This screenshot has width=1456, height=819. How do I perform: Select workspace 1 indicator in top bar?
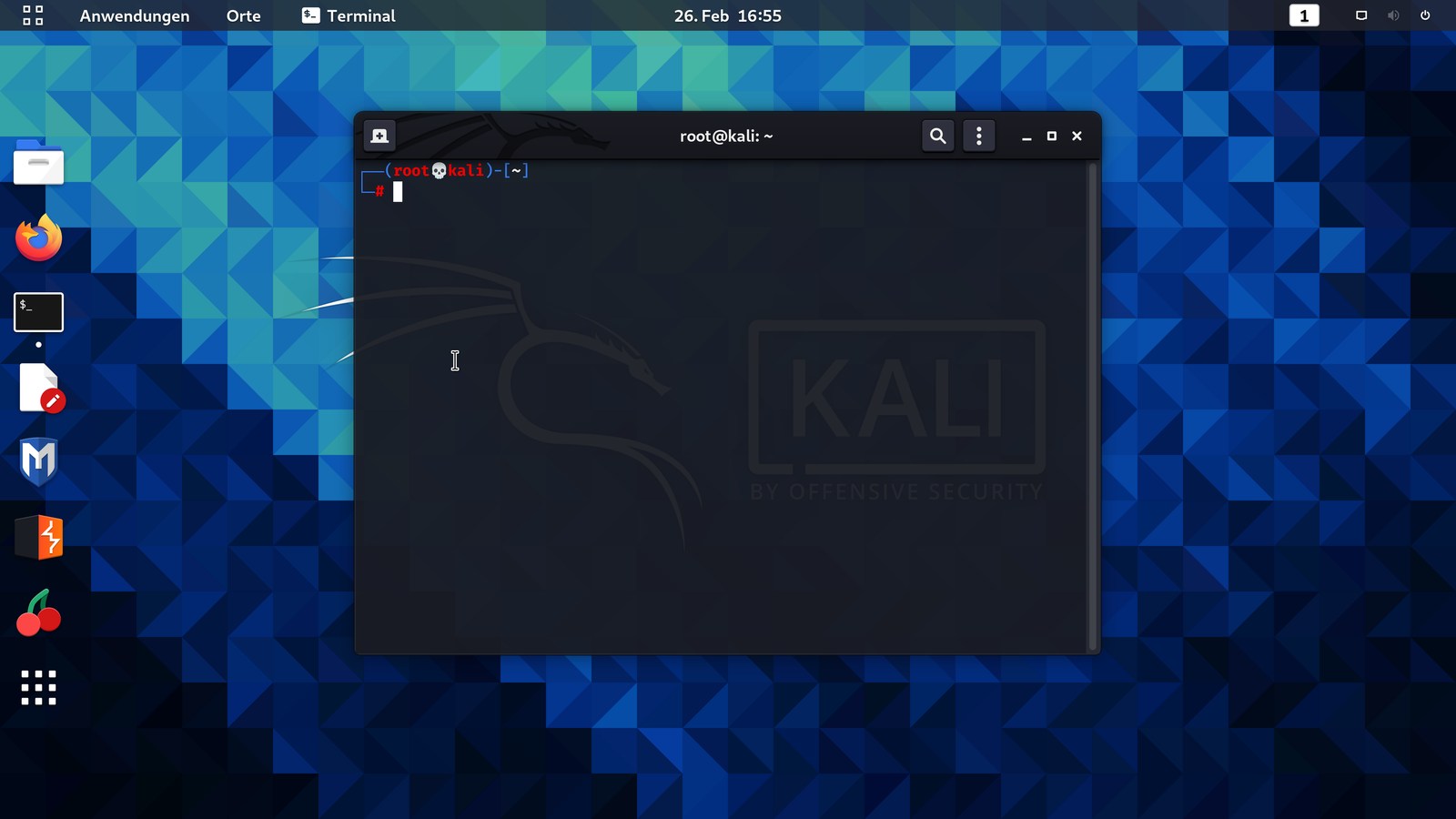(x=1304, y=15)
